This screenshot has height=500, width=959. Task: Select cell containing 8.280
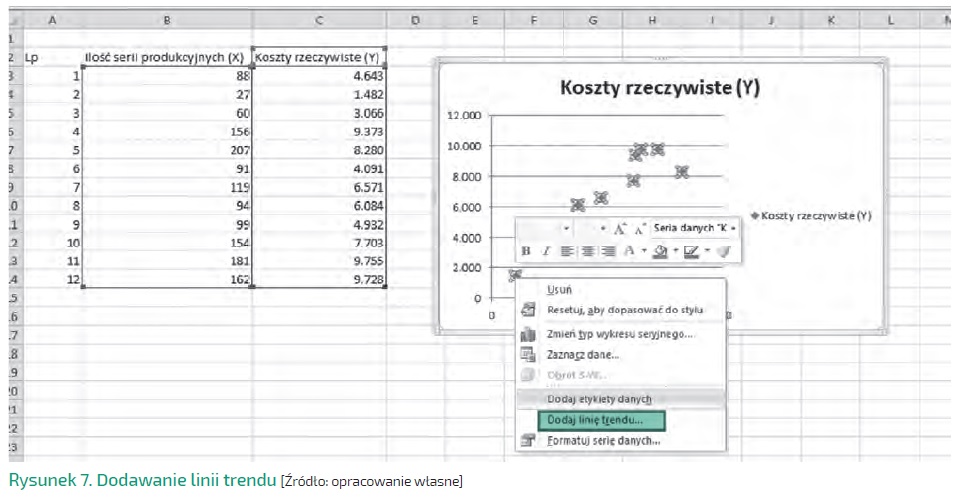(319, 150)
